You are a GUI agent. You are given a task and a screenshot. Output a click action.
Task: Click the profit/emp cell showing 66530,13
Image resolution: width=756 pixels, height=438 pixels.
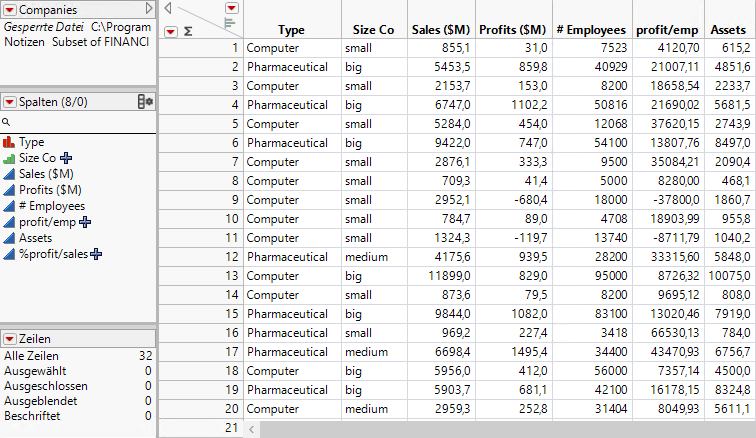[668, 333]
